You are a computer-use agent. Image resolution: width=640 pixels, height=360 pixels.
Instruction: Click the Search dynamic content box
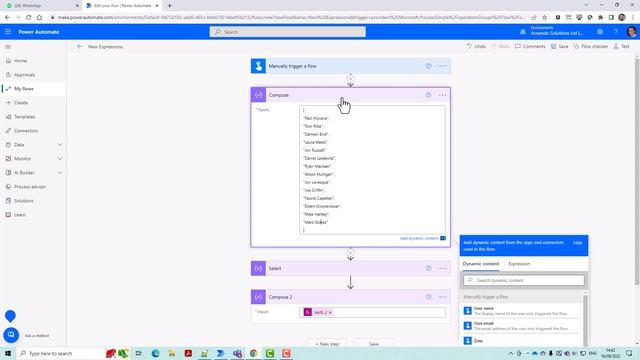pyautogui.click(x=524, y=280)
